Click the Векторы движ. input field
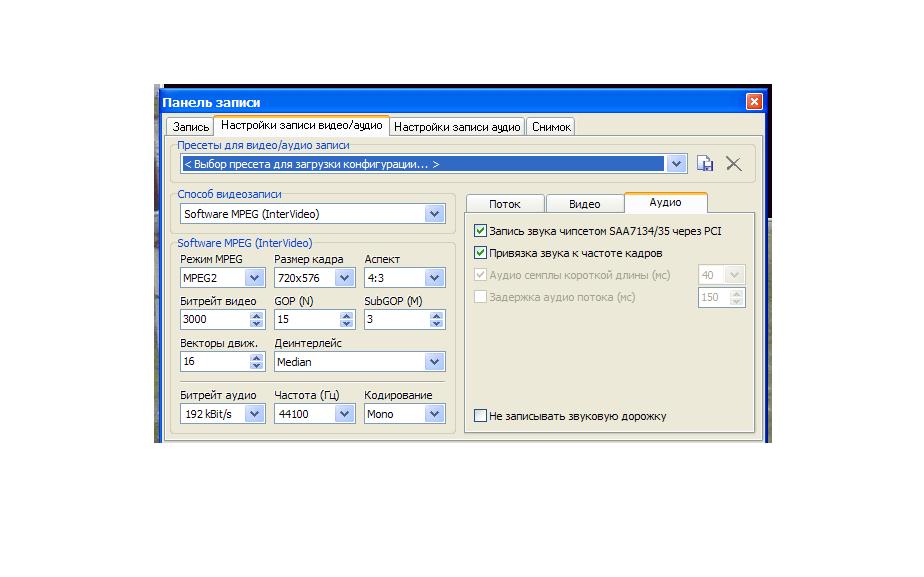The height and width of the screenshot is (577, 924). coord(213,362)
